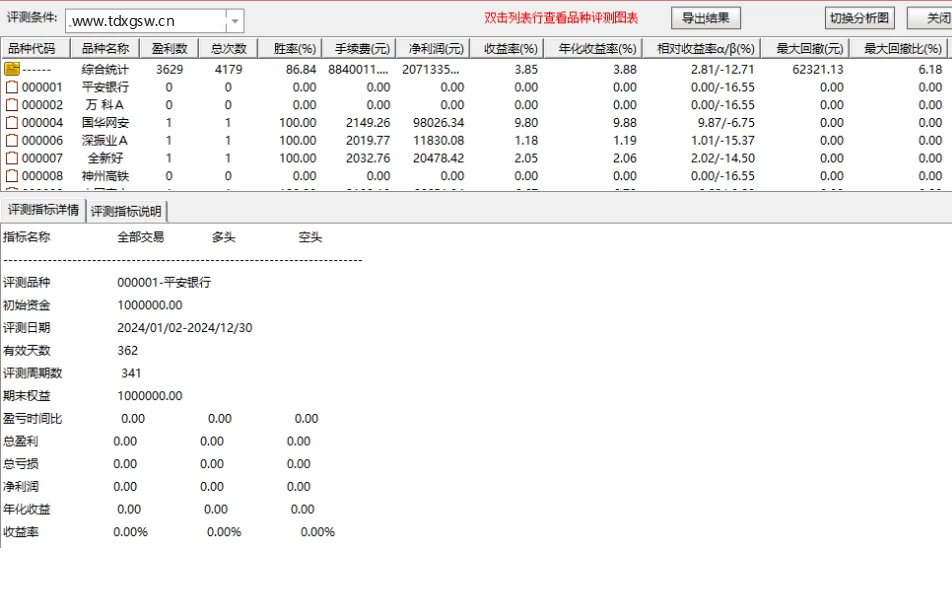The width and height of the screenshot is (952, 602).
Task: Click fee value 2032.76
Action: pos(368,158)
